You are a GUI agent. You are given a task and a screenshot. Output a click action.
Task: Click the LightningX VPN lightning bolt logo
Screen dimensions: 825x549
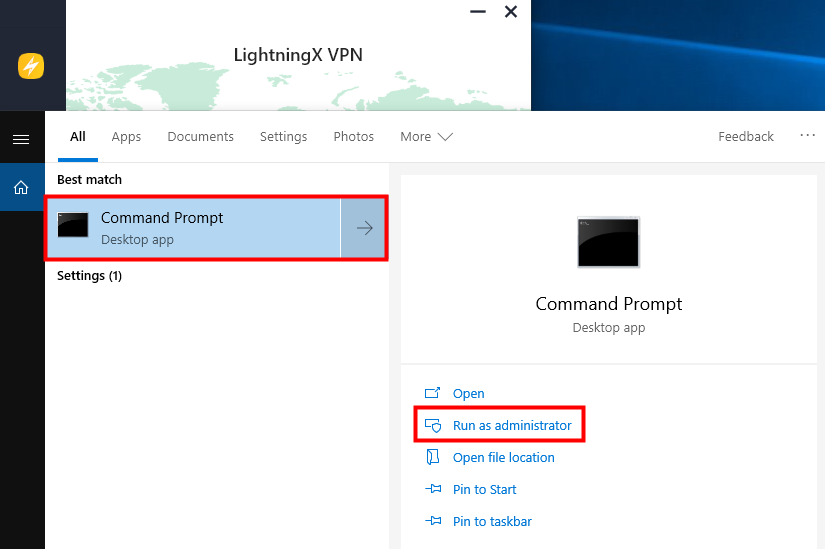click(31, 66)
